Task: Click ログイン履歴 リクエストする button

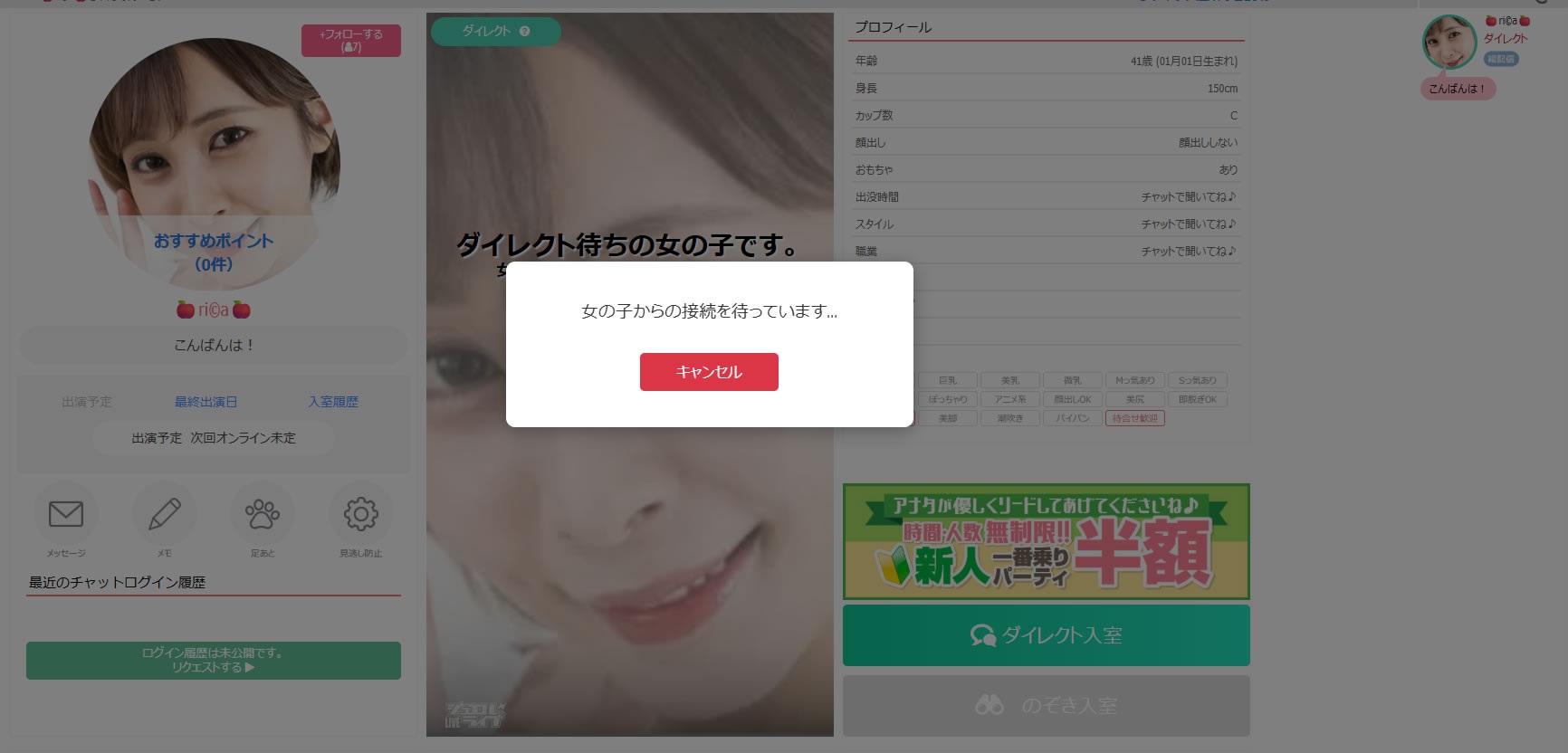Action: tap(213, 660)
